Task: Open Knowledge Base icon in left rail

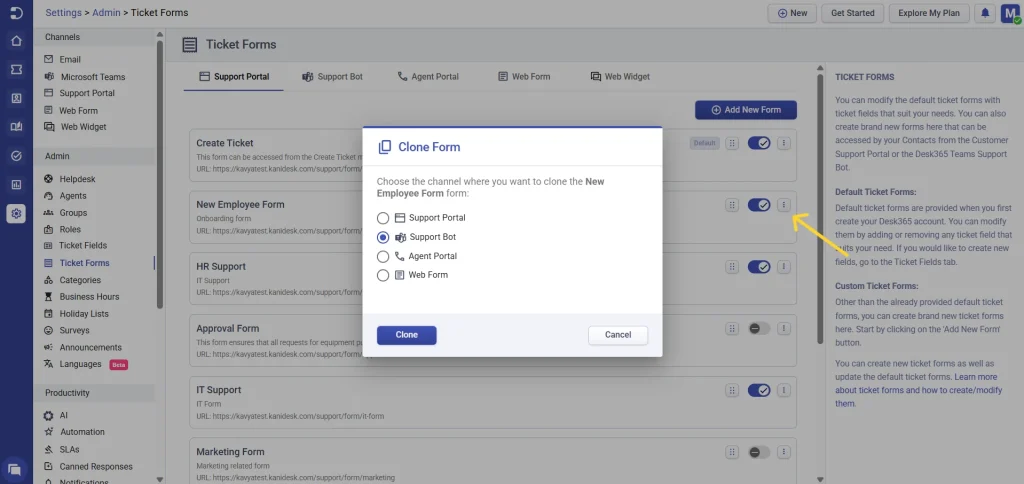Action: [x=16, y=127]
